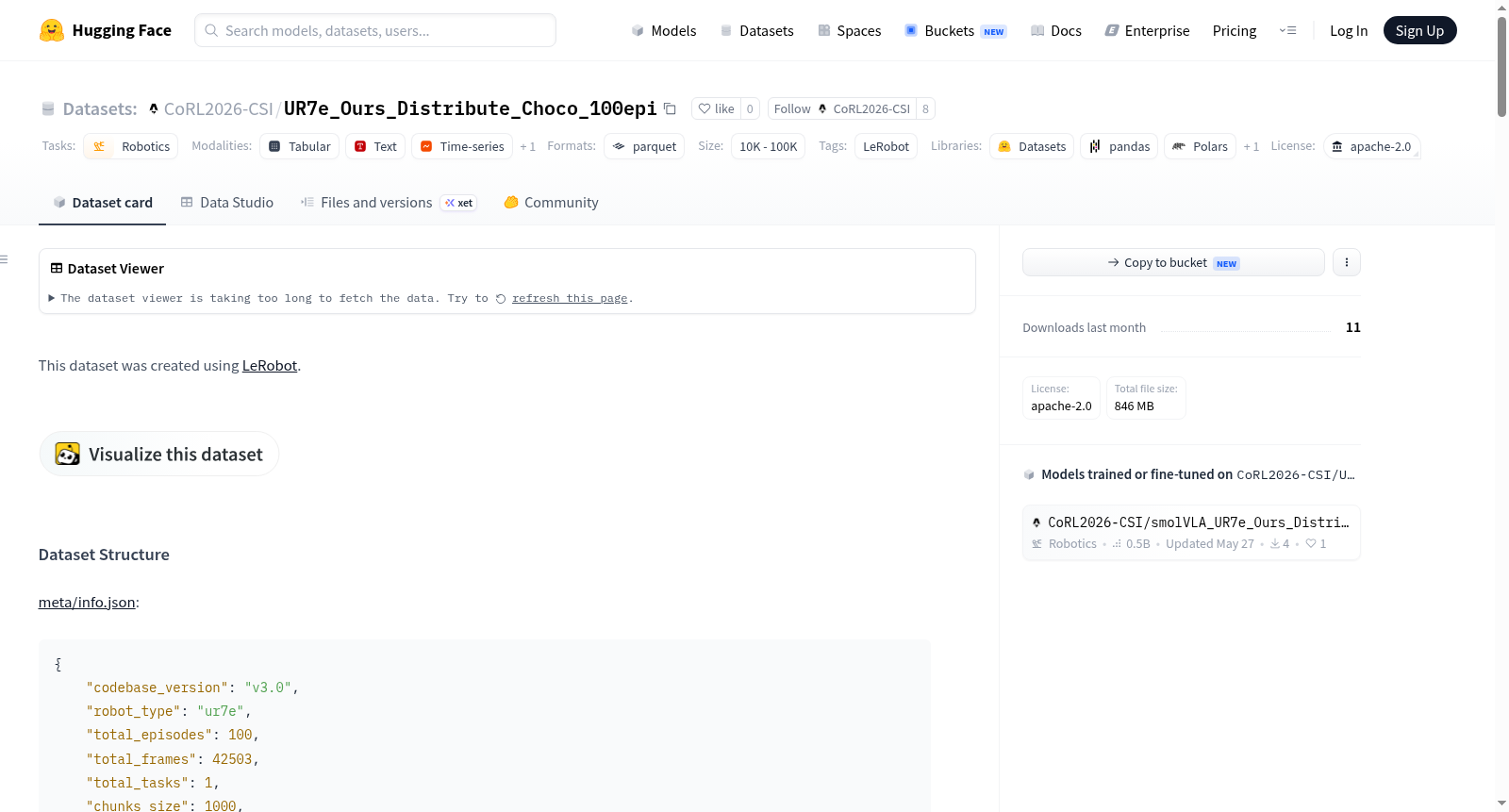This screenshot has height=812, width=1509.
Task: Open Buckets in top navigation
Action: [955, 30]
